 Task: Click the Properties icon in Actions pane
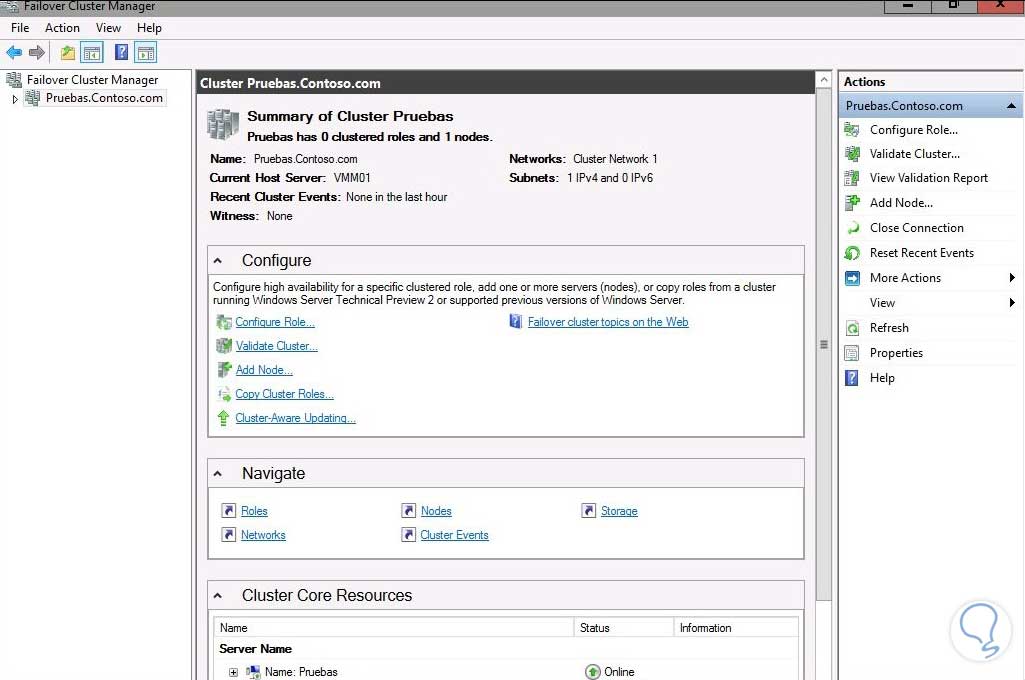(x=852, y=353)
